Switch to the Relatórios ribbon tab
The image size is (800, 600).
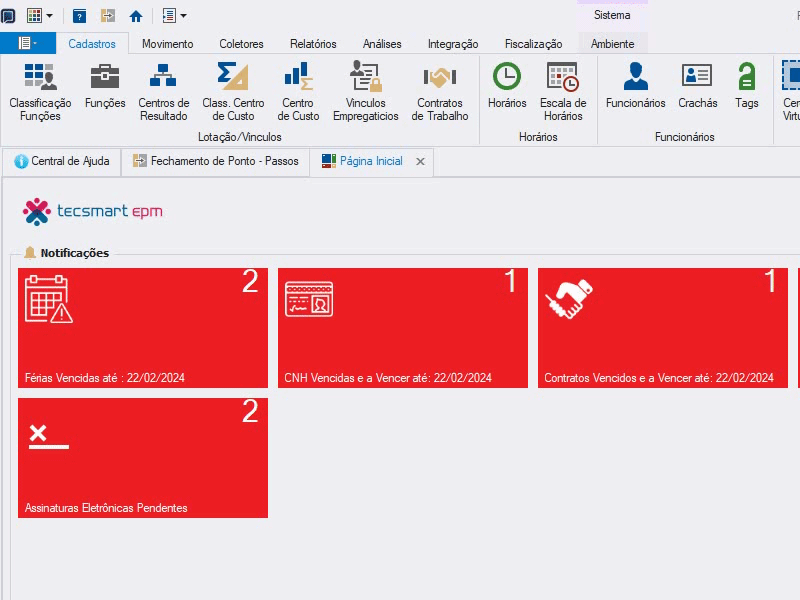(313, 44)
